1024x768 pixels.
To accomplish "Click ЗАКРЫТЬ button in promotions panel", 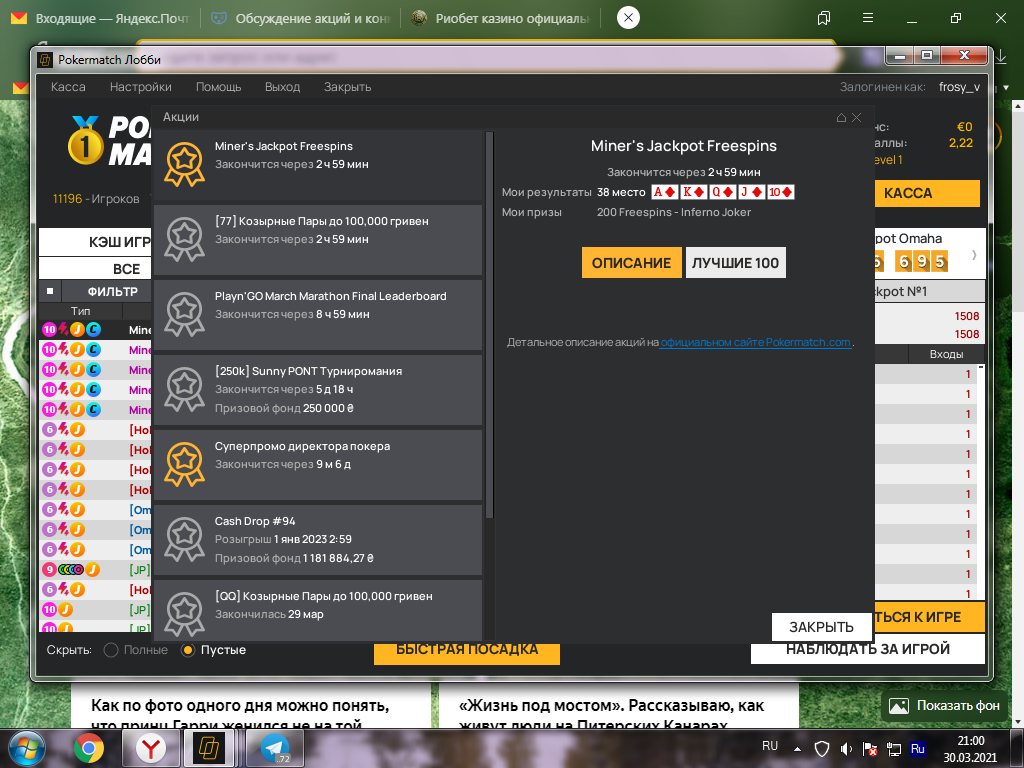I will pyautogui.click(x=821, y=627).
